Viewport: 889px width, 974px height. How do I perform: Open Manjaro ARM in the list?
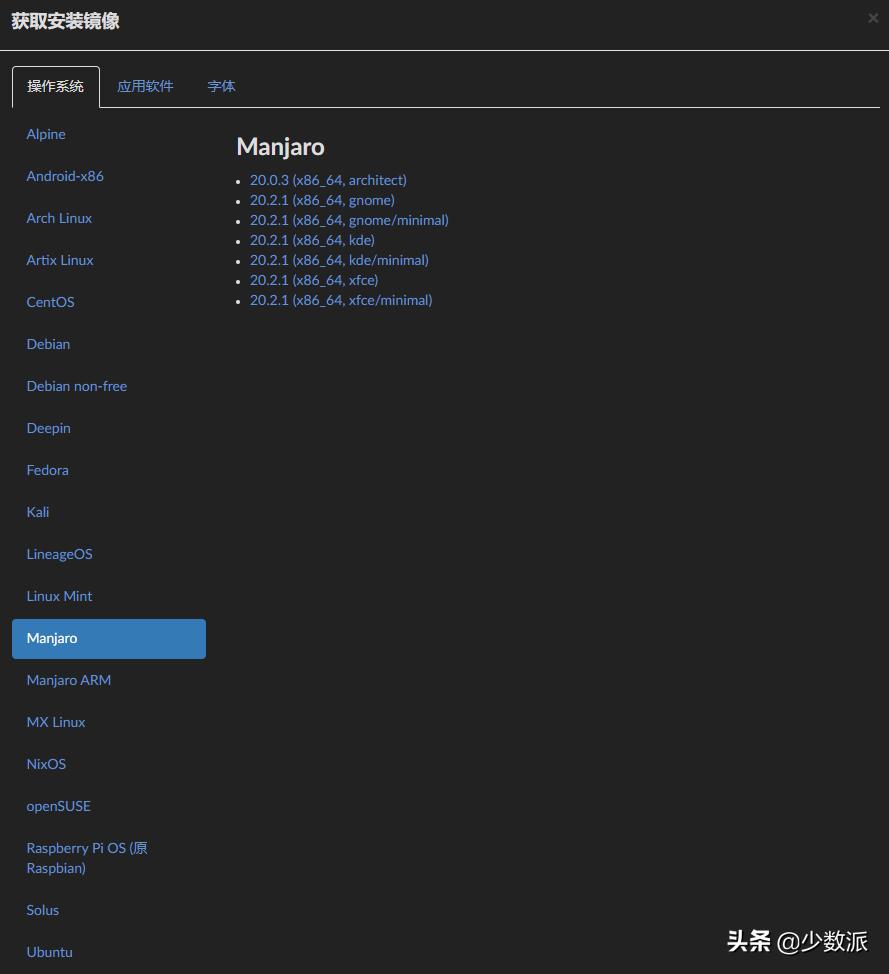pos(69,680)
